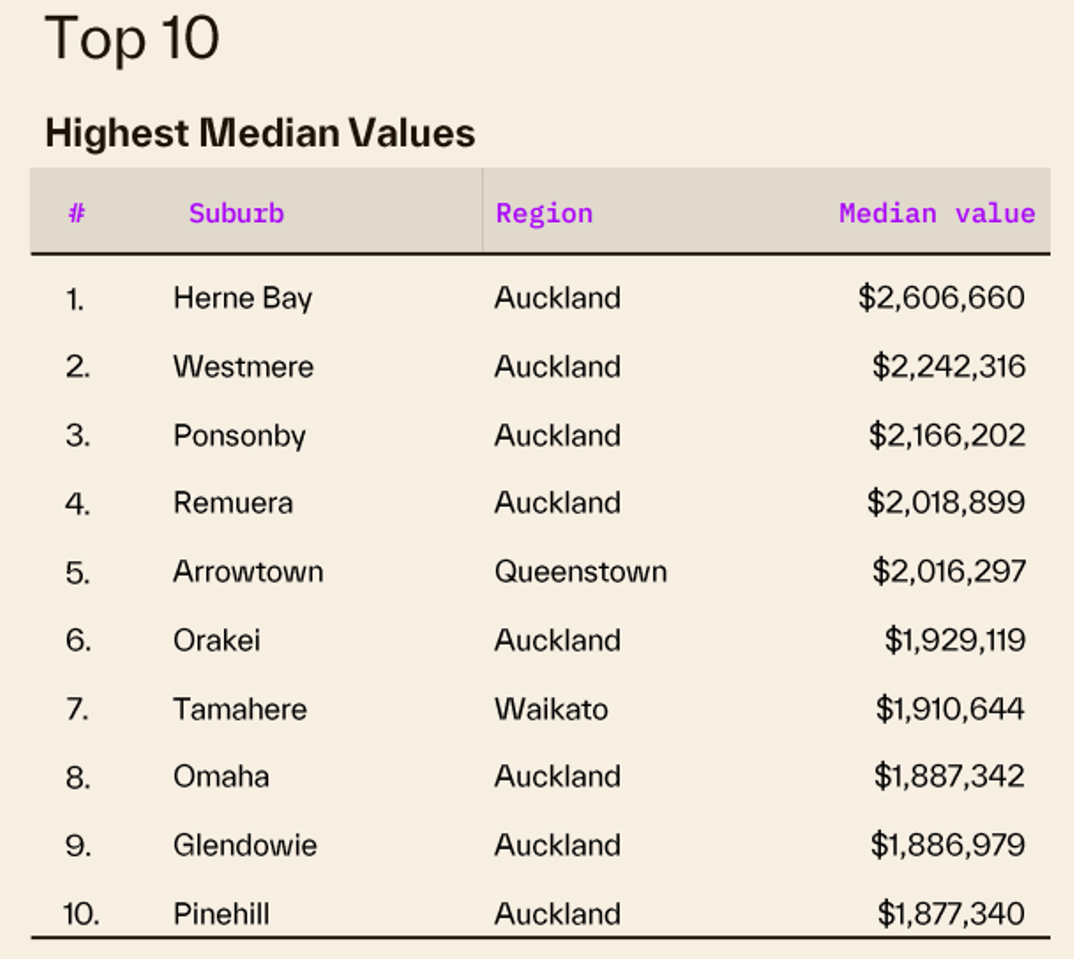Image resolution: width=1074 pixels, height=959 pixels.
Task: Select the Omaha suburb entry
Action: pyautogui.click(x=220, y=777)
